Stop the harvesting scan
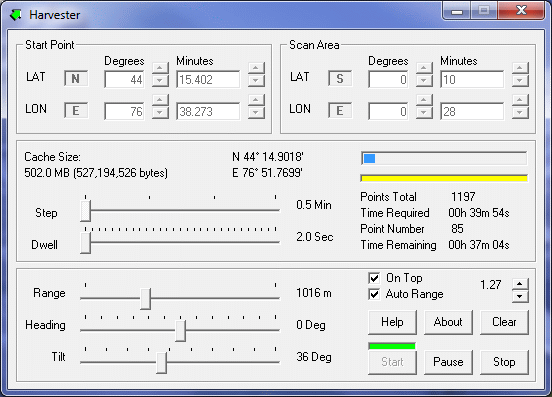Image resolution: width=552 pixels, height=397 pixels. pos(504,362)
